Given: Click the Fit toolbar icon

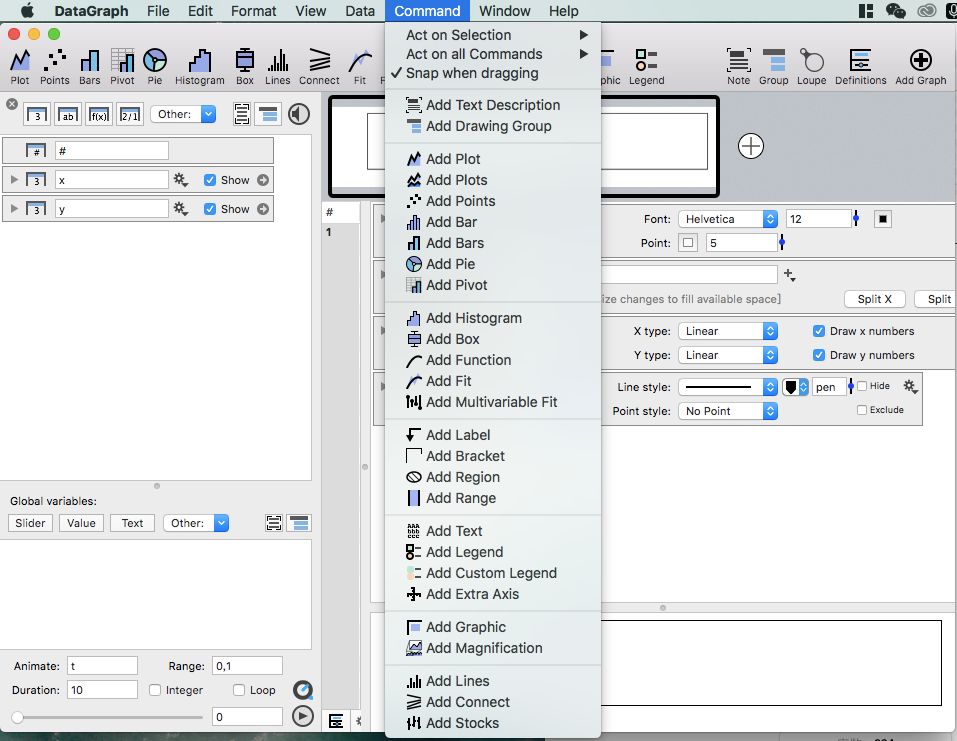Looking at the screenshot, I should point(360,67).
